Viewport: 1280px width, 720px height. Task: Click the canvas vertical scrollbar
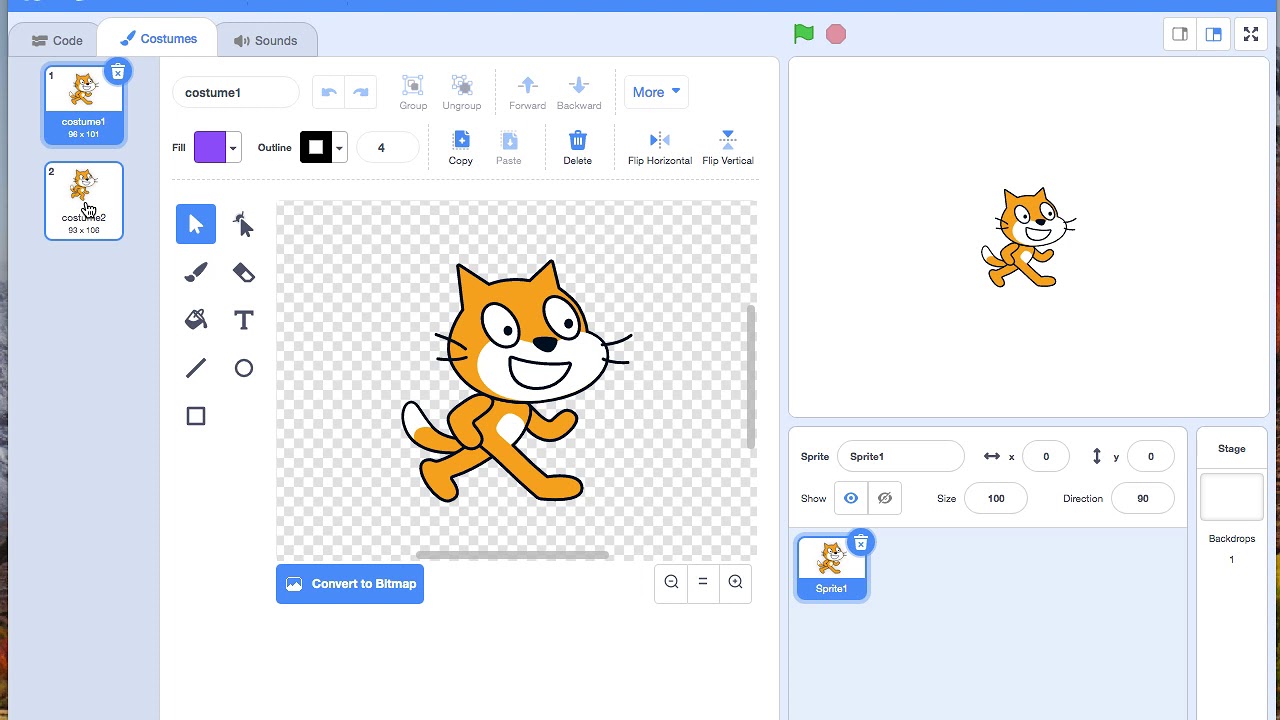tap(751, 376)
